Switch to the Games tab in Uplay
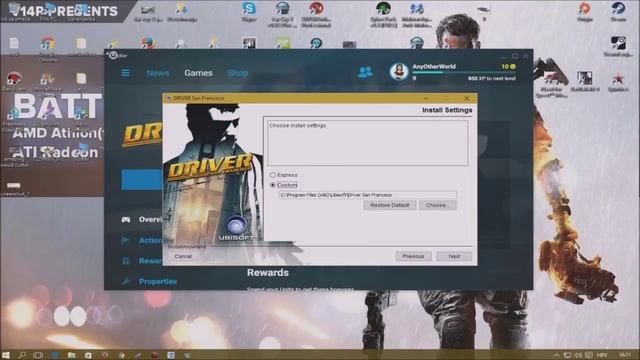The height and width of the screenshot is (360, 640). 198,73
